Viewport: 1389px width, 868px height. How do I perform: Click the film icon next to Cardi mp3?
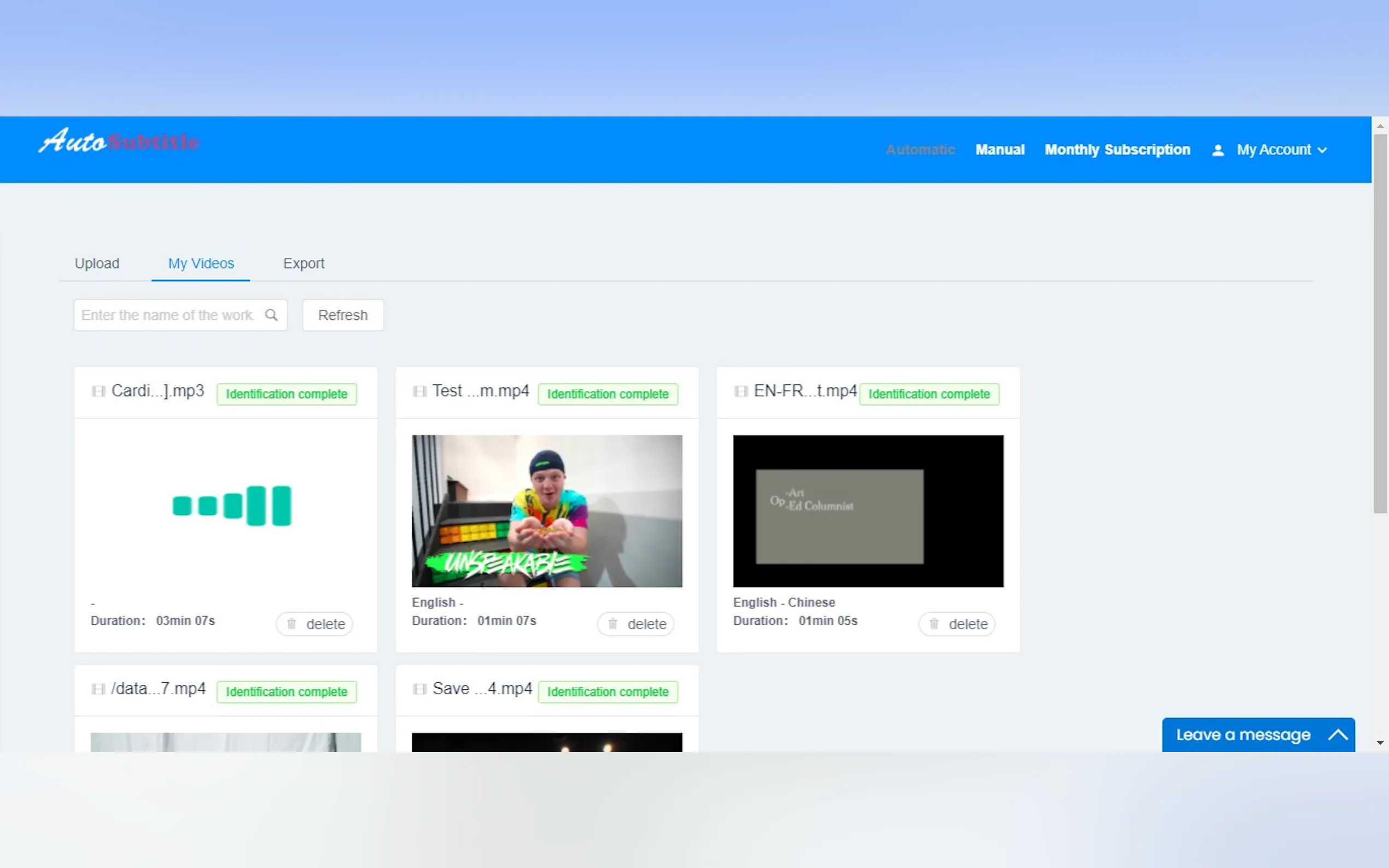[98, 391]
